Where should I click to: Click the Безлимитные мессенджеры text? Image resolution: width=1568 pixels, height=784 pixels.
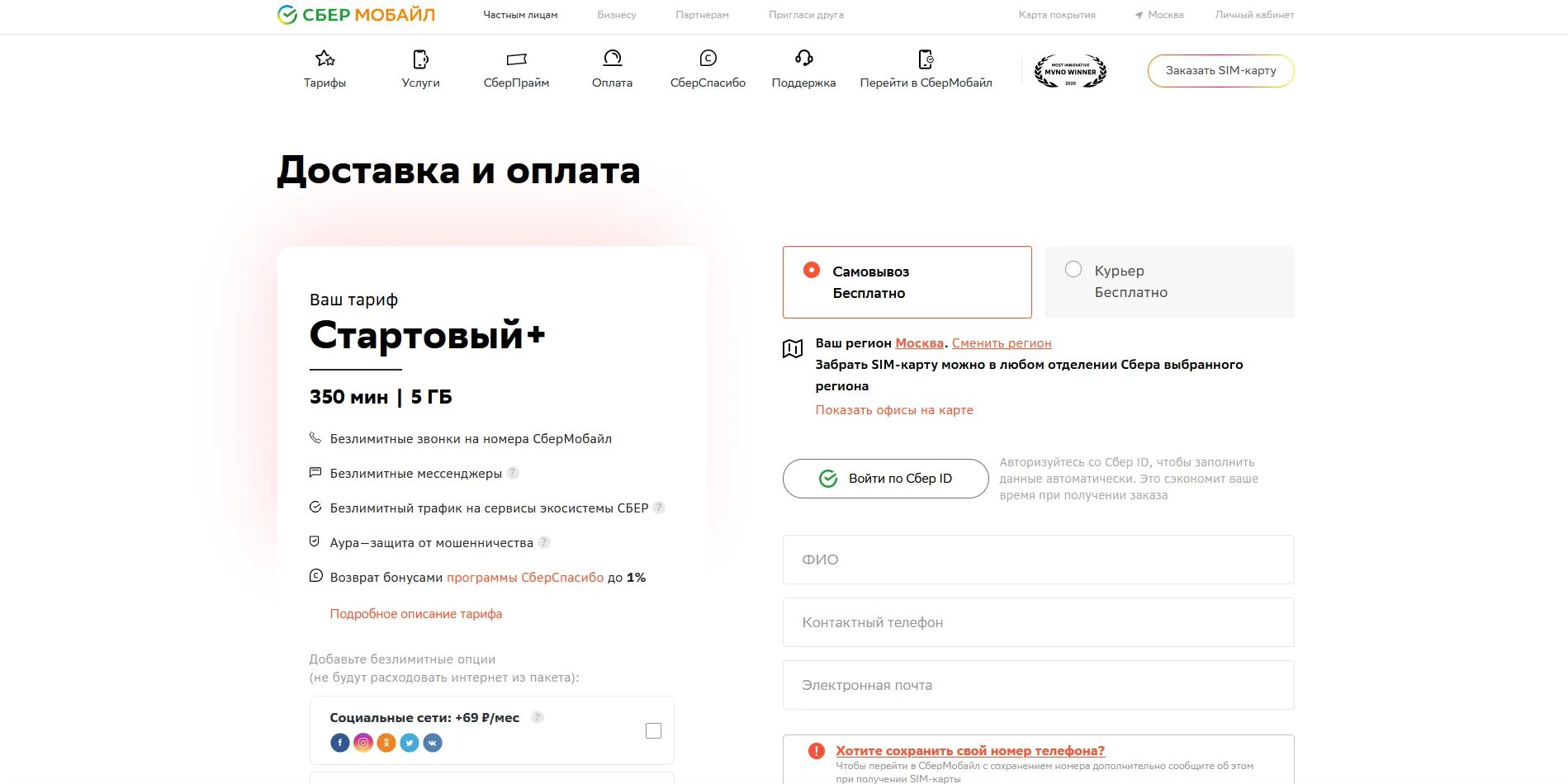click(416, 474)
